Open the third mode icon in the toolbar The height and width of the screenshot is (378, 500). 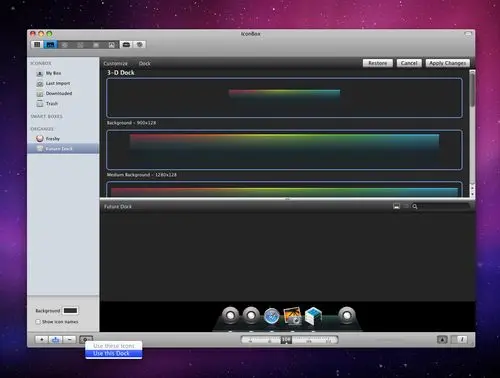(65, 45)
